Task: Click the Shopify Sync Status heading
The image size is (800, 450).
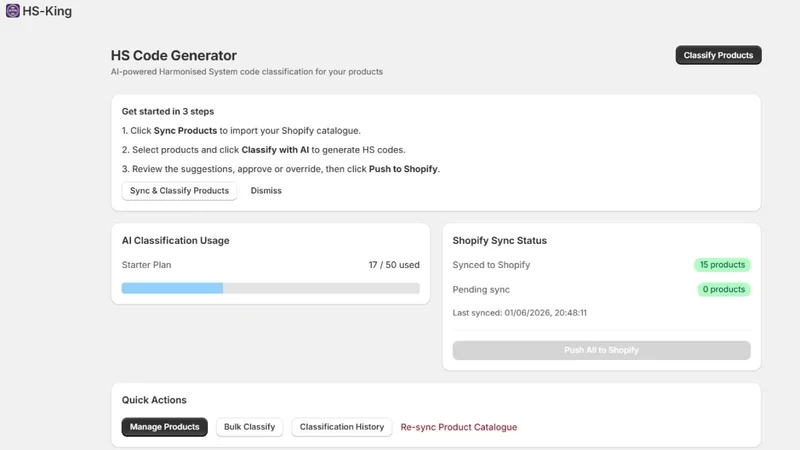Action: [x=499, y=240]
